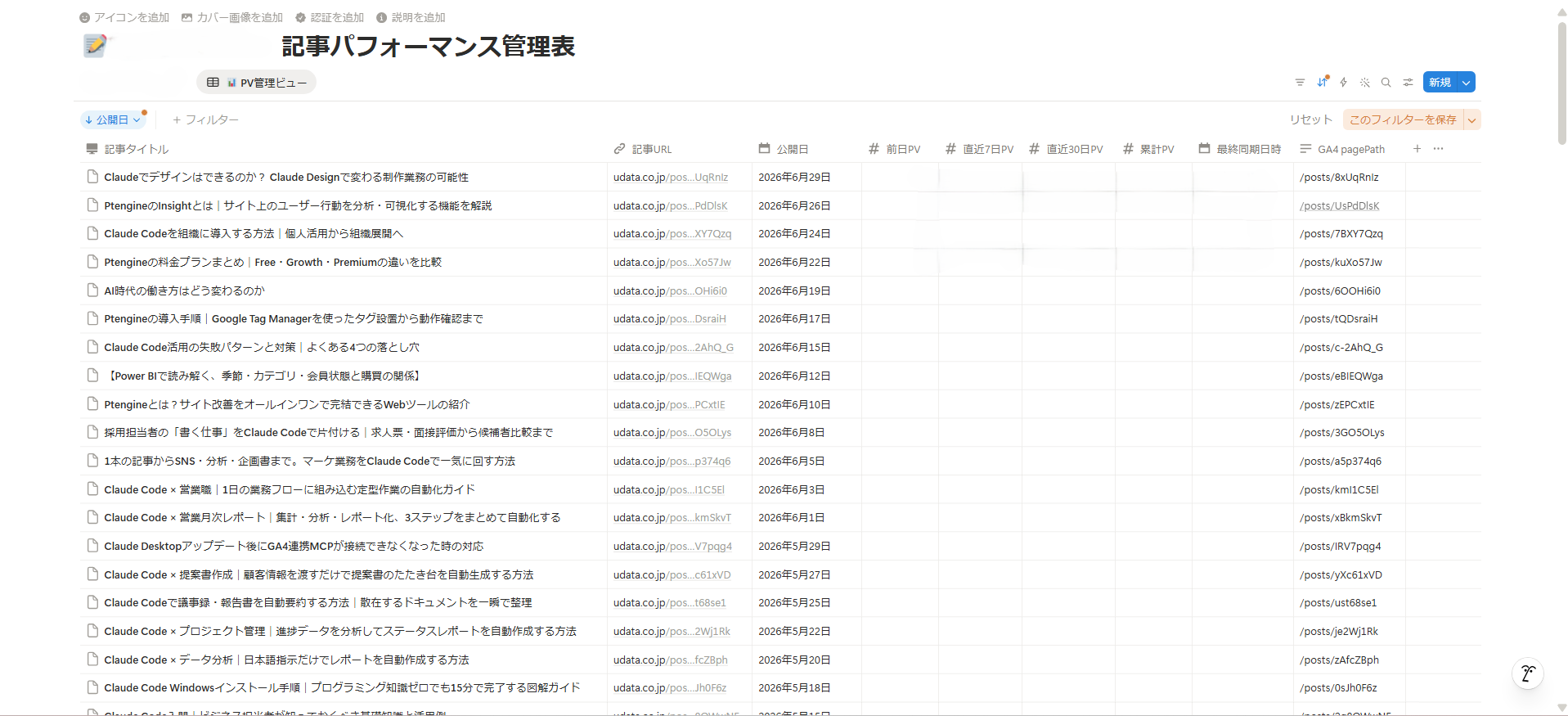Open the URL ending in Xo57Jw
The width and height of the screenshot is (1568, 716).
pyautogui.click(x=672, y=262)
